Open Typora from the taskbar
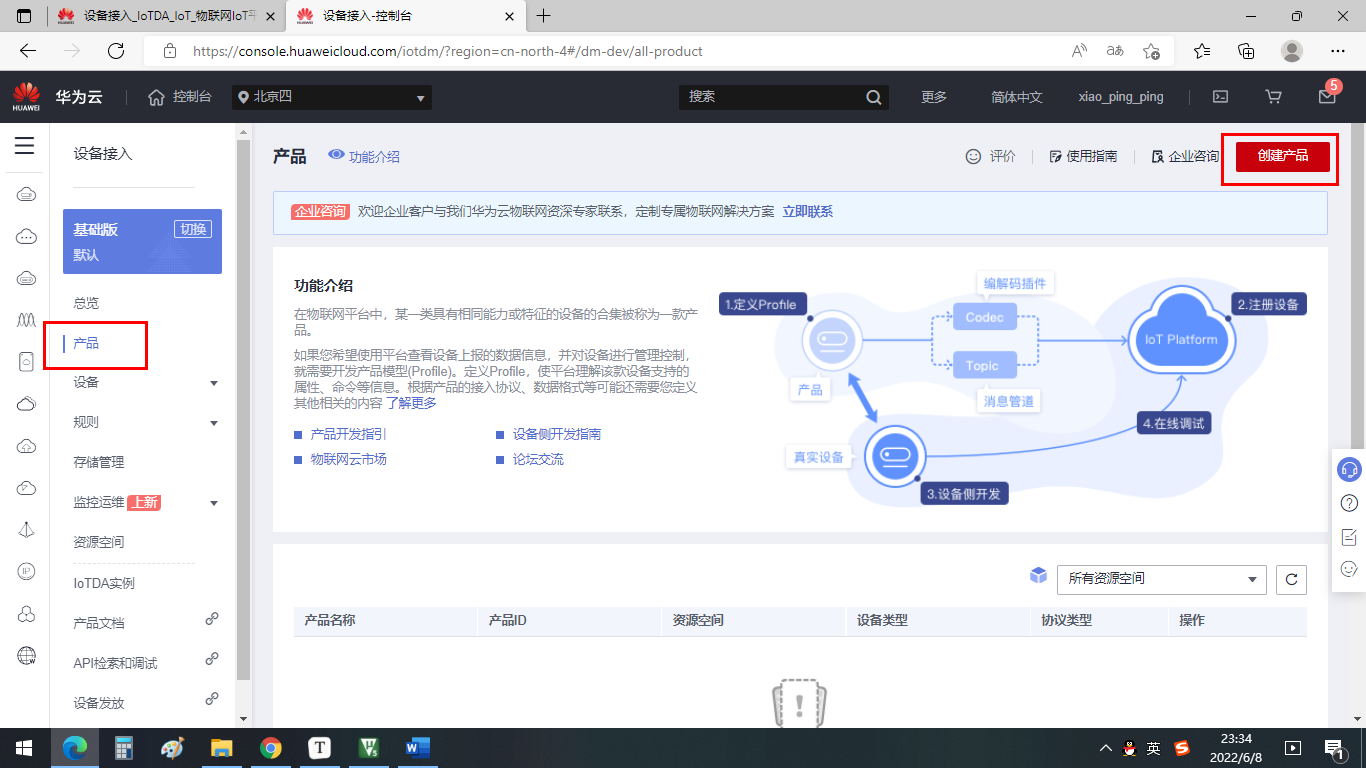 pyautogui.click(x=319, y=747)
